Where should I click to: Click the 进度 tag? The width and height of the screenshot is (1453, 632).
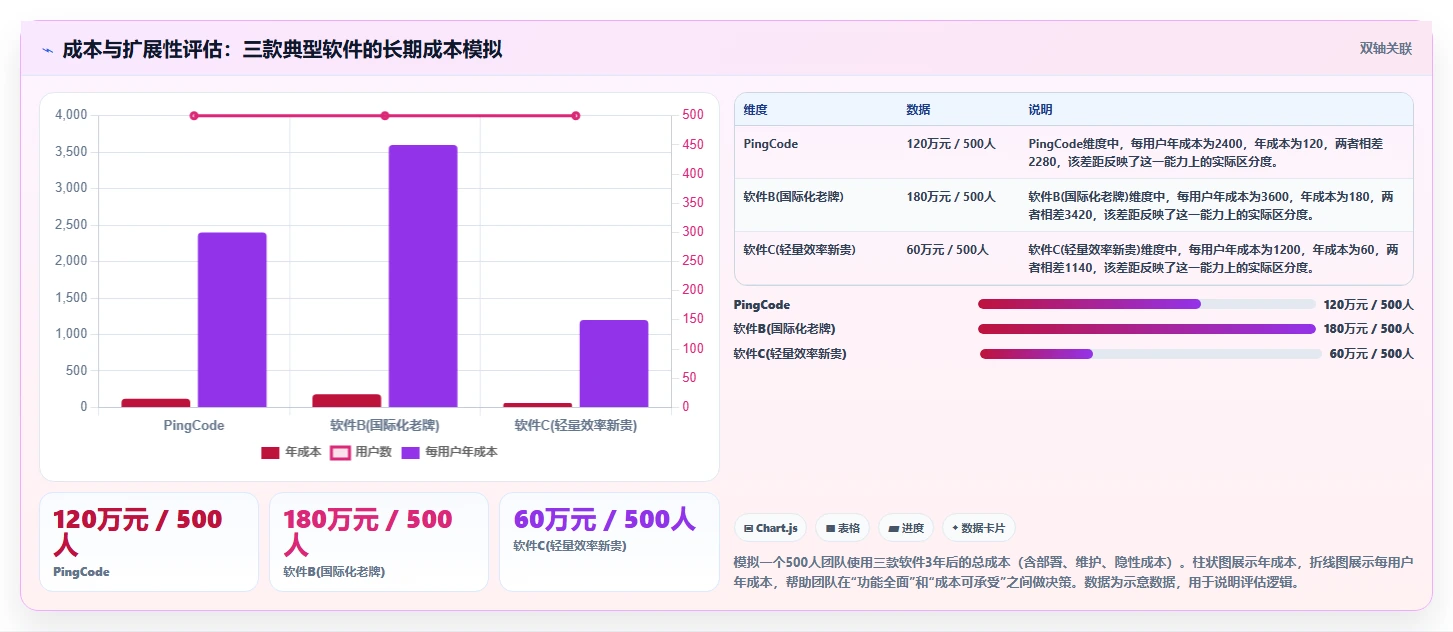click(906, 528)
